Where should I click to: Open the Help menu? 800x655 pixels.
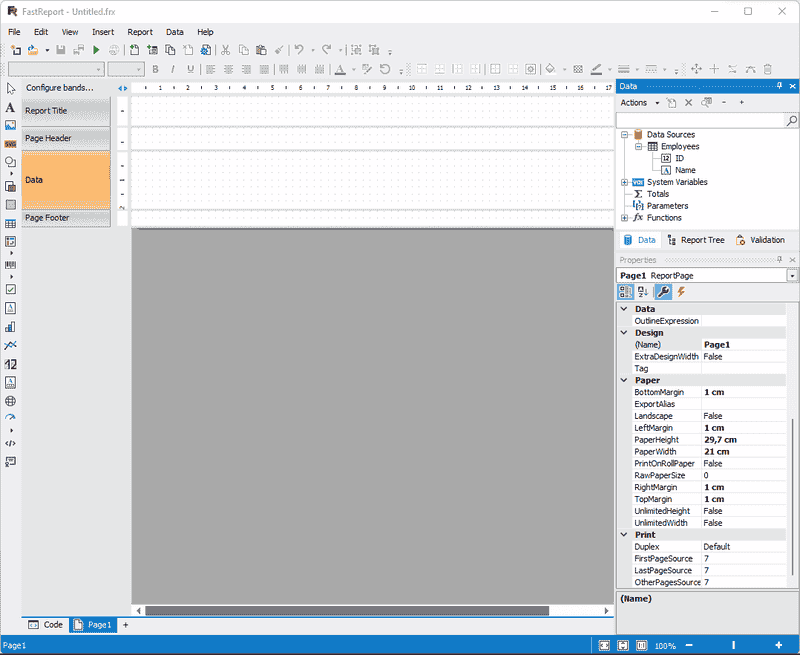pyautogui.click(x=205, y=32)
